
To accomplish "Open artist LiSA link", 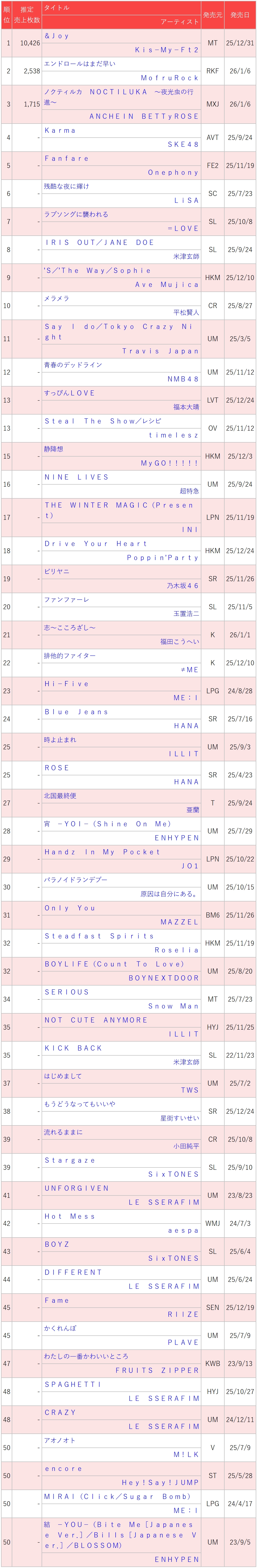I will click(186, 200).
